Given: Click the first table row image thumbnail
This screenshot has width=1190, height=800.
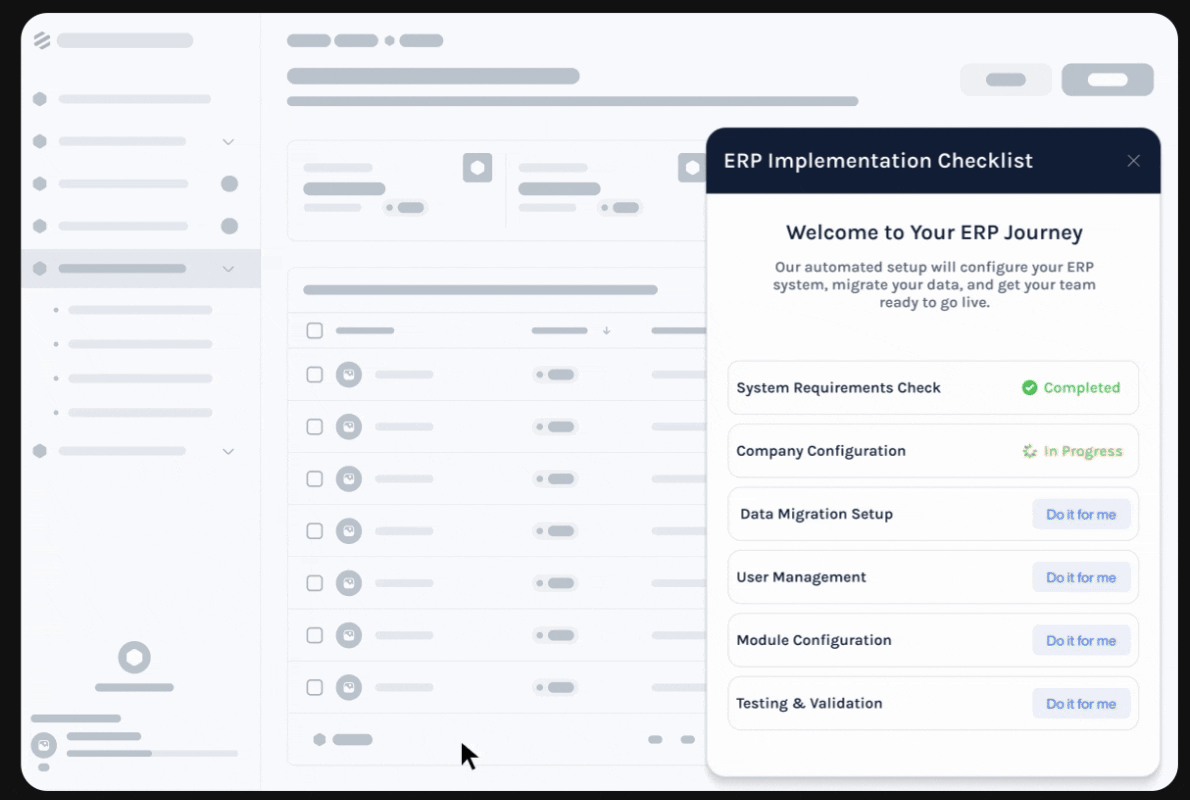Looking at the screenshot, I should 349,375.
